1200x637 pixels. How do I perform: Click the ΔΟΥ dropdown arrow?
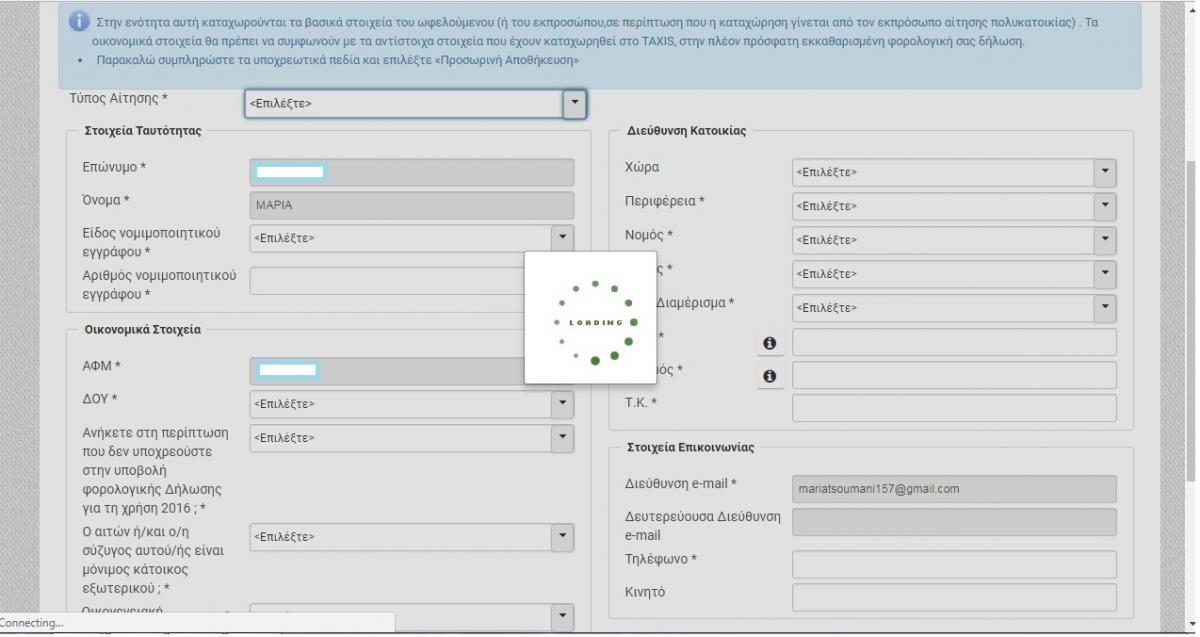pyautogui.click(x=562, y=404)
